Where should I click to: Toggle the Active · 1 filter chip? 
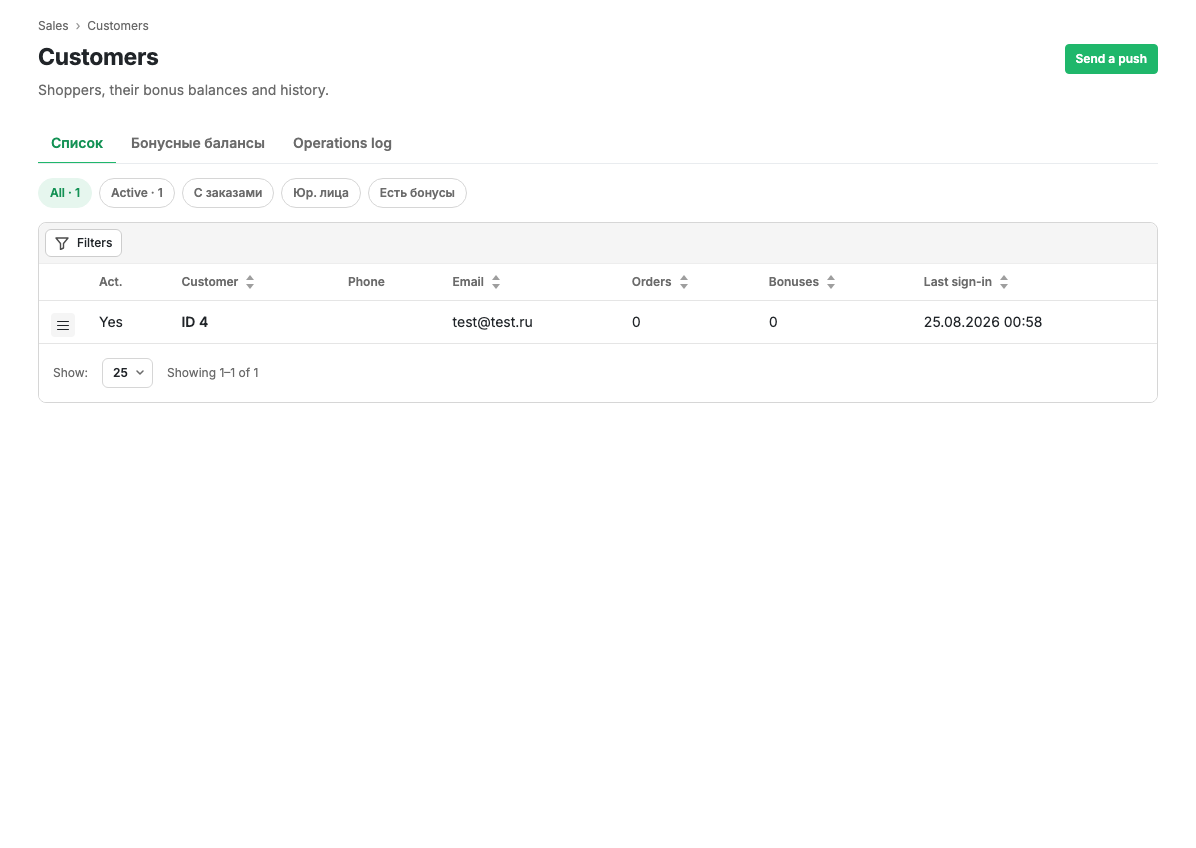[x=137, y=193]
